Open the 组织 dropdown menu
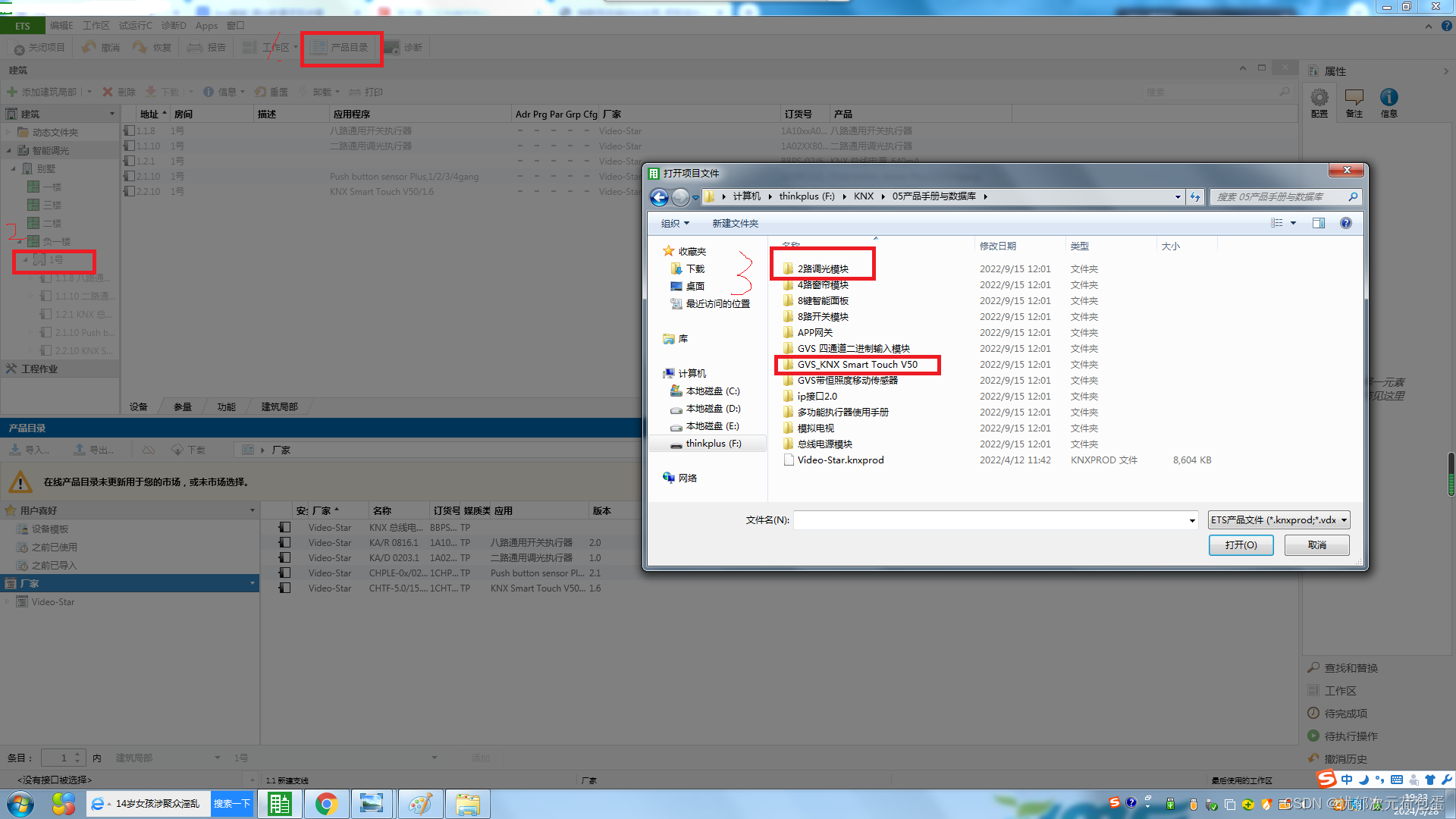Screen dimensions: 1456x819 coord(674,223)
